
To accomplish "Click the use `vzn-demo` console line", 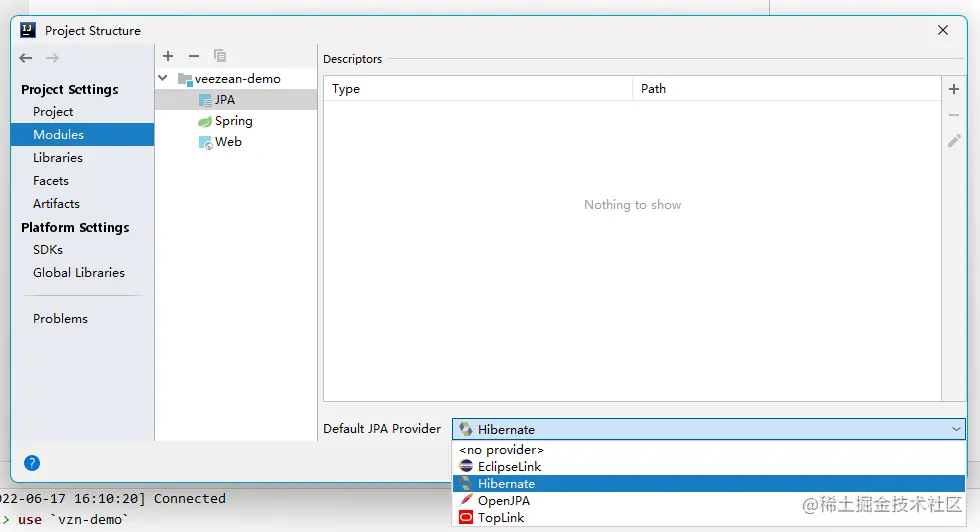I will (x=73, y=519).
